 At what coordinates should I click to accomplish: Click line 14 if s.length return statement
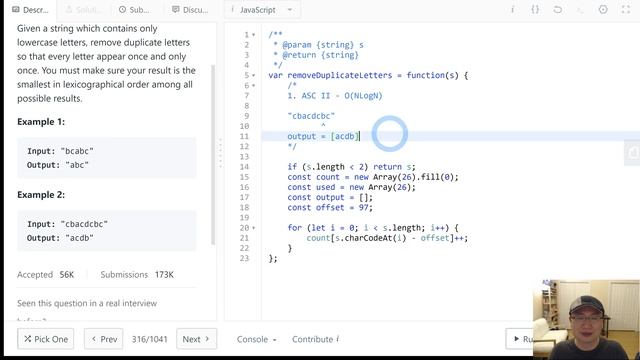351,167
